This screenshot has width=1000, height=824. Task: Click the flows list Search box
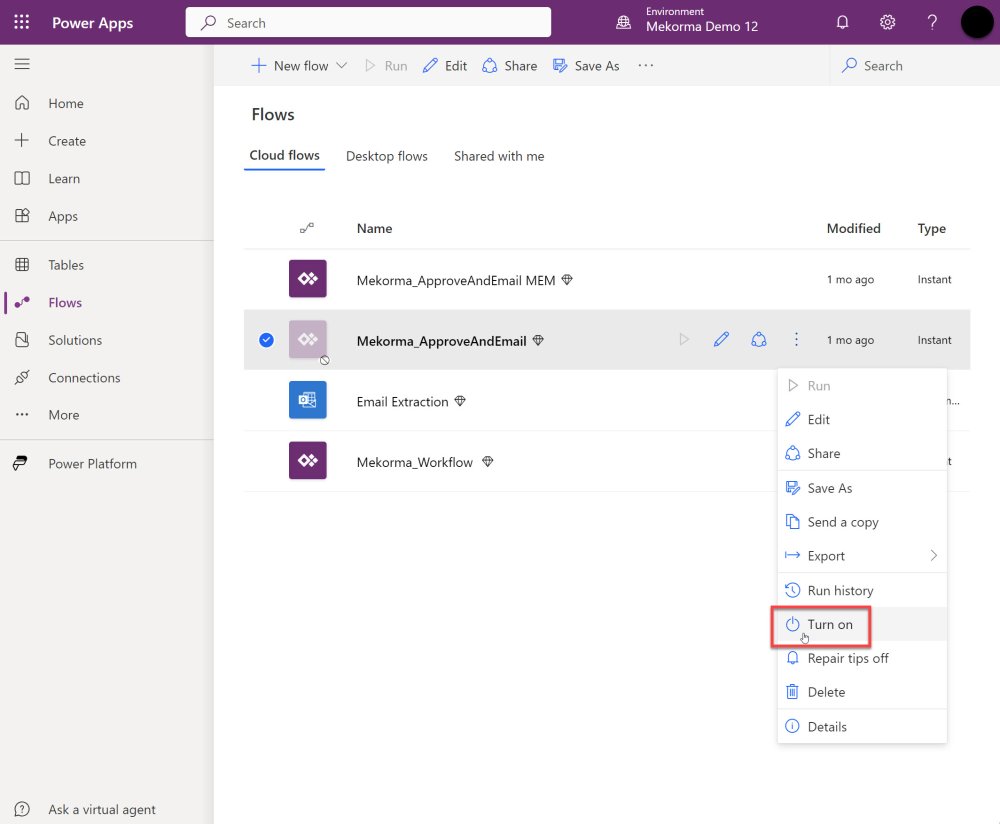pyautogui.click(x=916, y=66)
